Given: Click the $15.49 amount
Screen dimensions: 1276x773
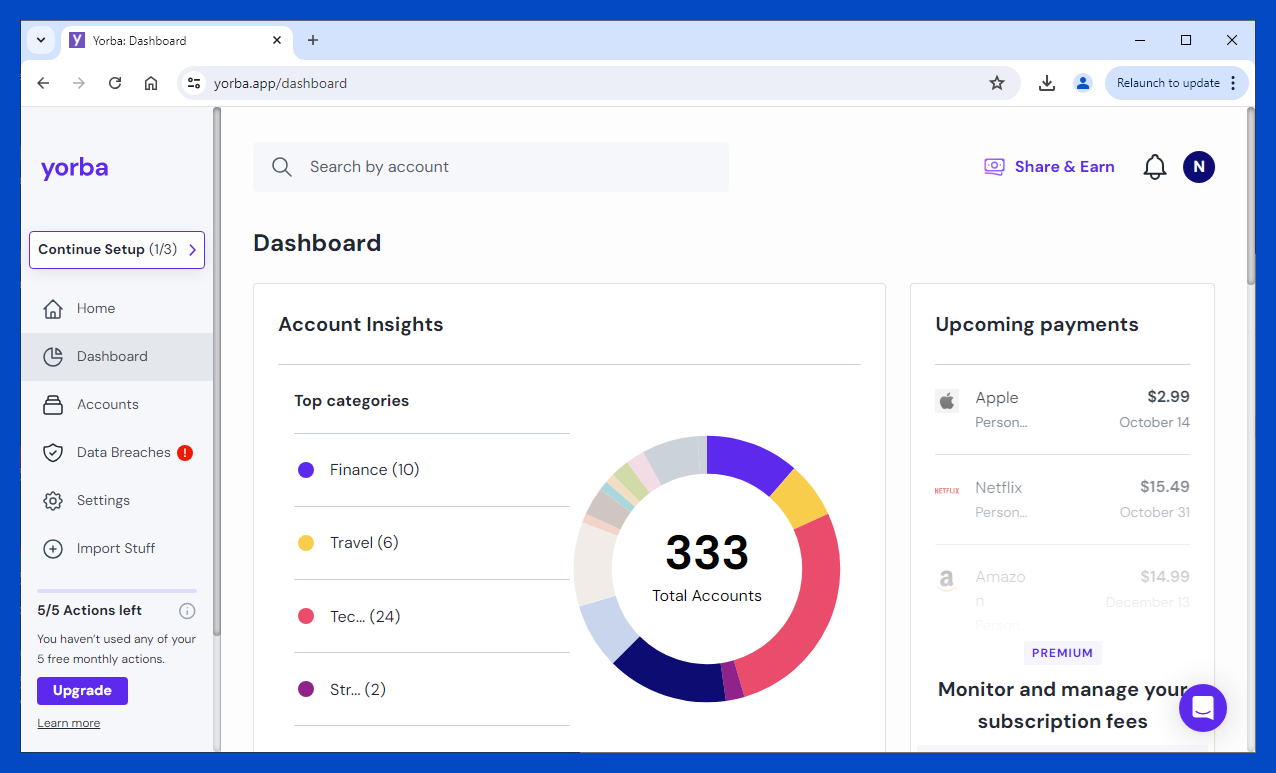Looking at the screenshot, I should pos(1165,487).
